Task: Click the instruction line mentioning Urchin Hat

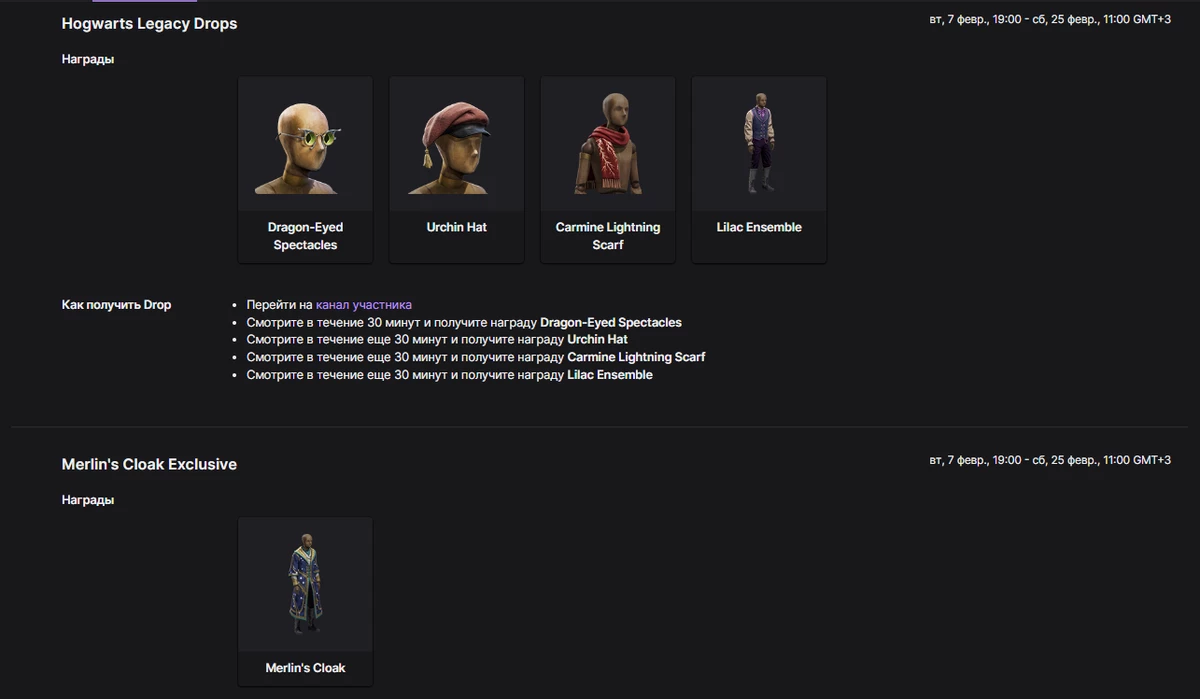Action: point(437,340)
